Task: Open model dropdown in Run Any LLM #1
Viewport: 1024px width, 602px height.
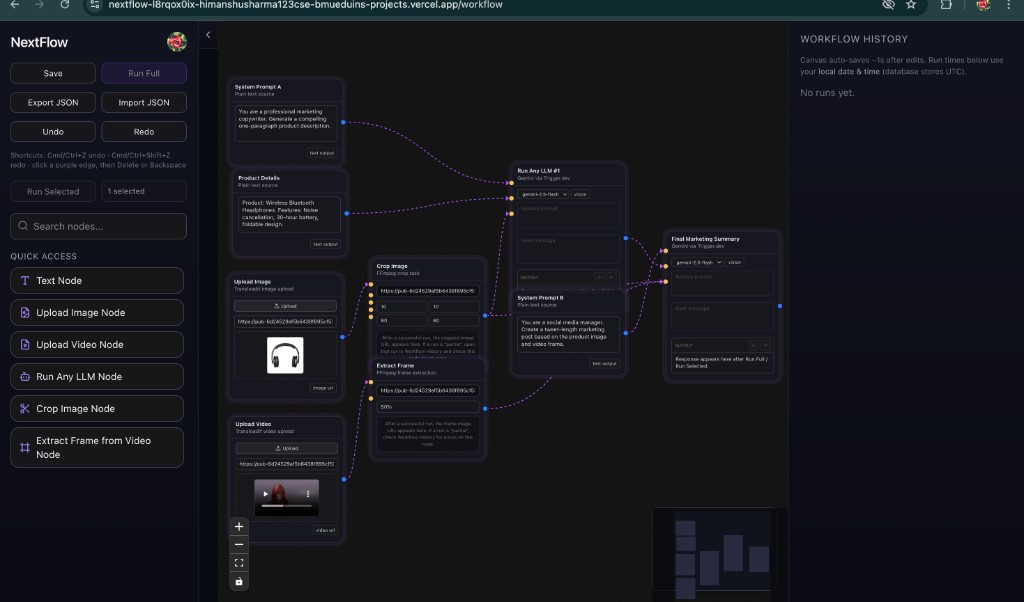Action: [x=543, y=194]
